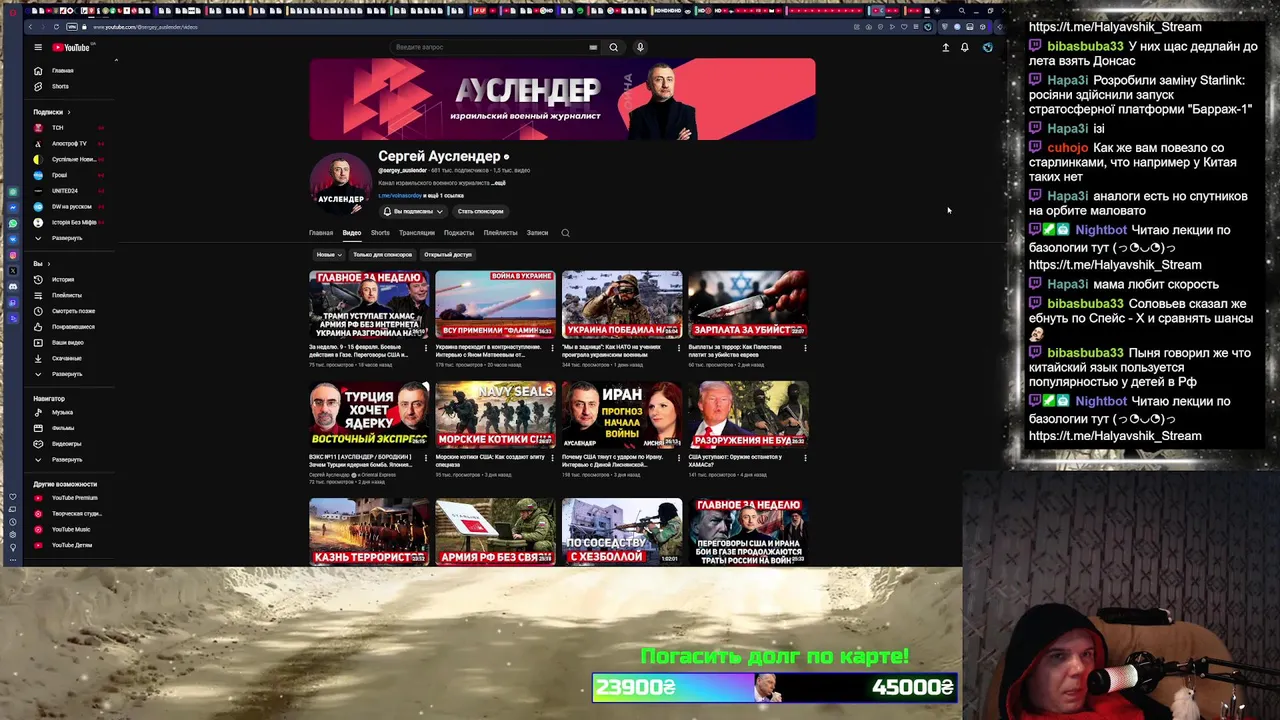Click the YouTube logo
The height and width of the screenshot is (720, 1280).
click(71, 47)
